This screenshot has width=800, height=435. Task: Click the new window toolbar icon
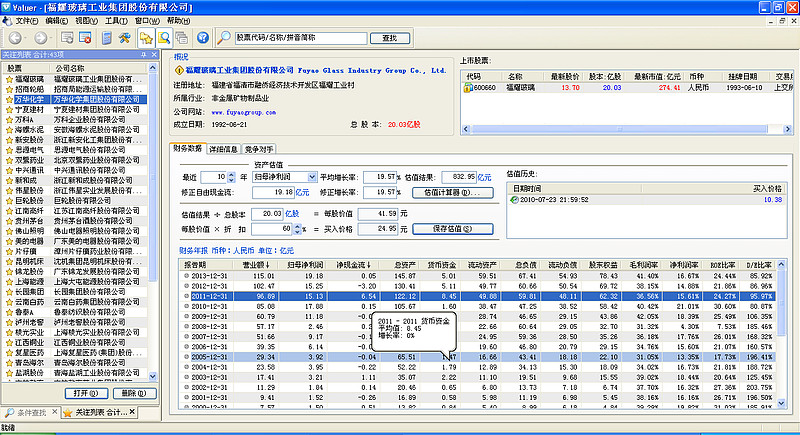point(67,38)
